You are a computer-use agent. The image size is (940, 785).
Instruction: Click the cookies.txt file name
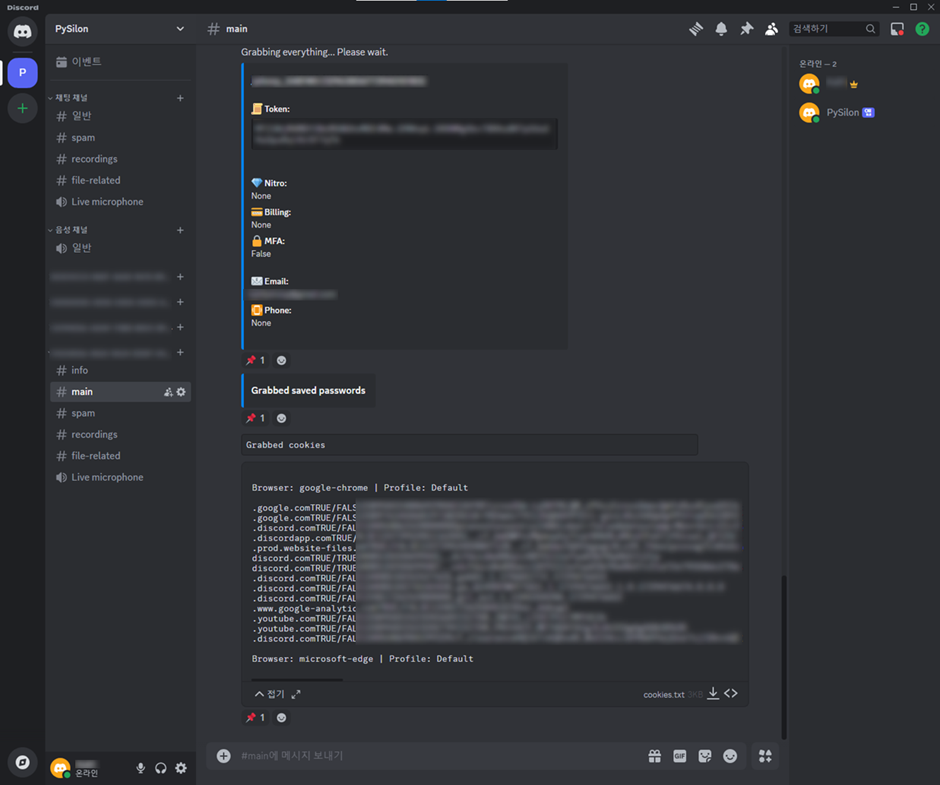click(x=664, y=694)
